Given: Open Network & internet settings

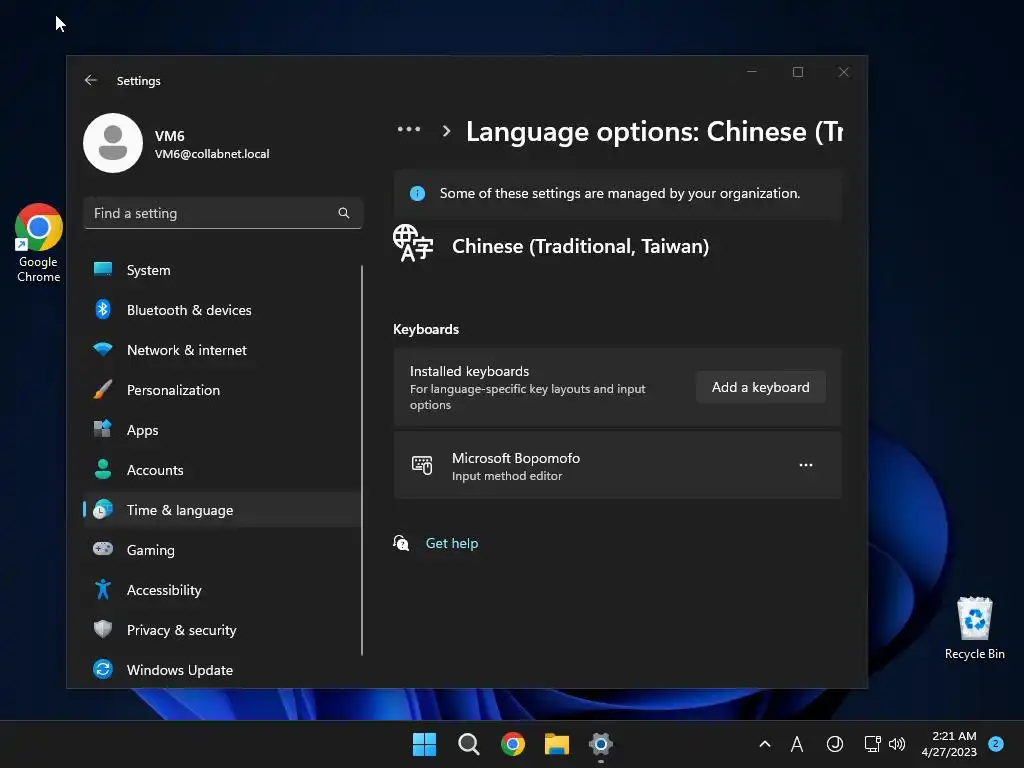Looking at the screenshot, I should pos(222,350).
